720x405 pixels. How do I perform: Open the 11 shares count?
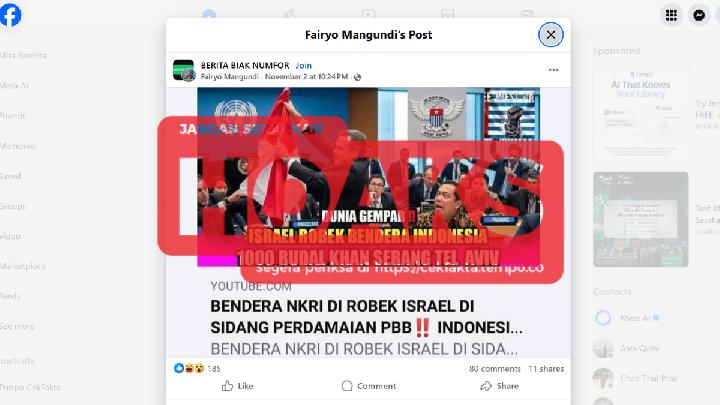546,369
